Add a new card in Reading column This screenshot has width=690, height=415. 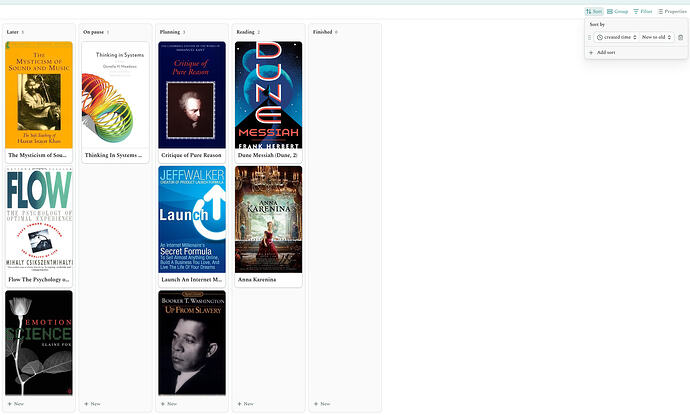pyautogui.click(x=246, y=404)
